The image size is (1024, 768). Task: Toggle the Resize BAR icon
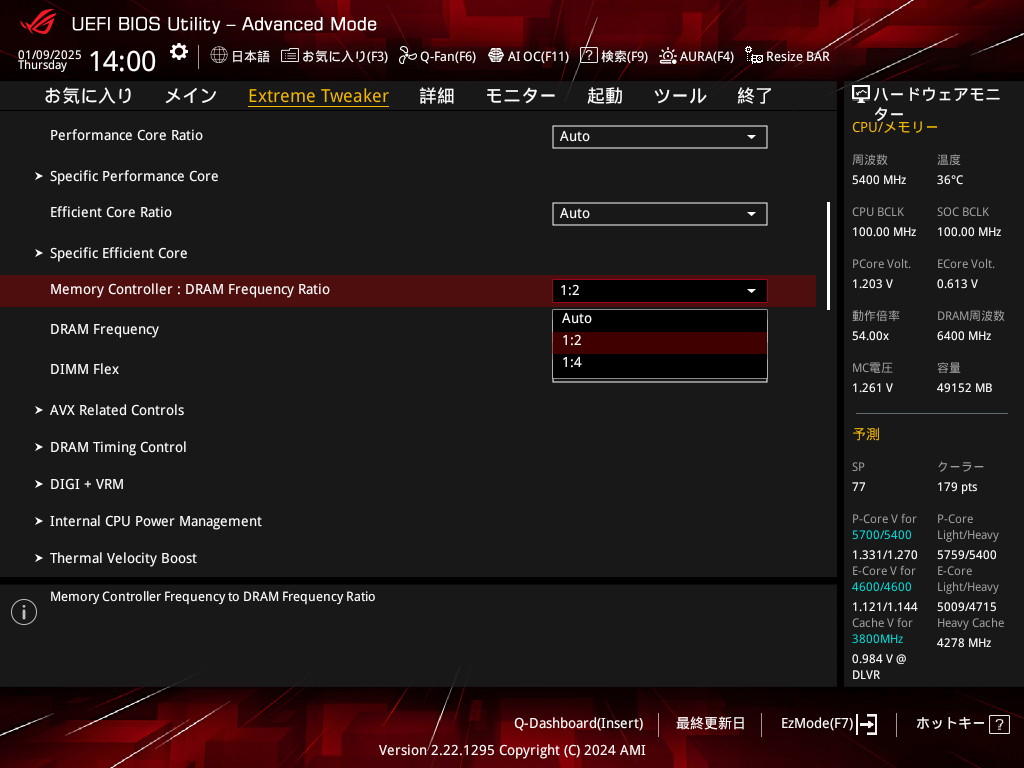pos(754,56)
